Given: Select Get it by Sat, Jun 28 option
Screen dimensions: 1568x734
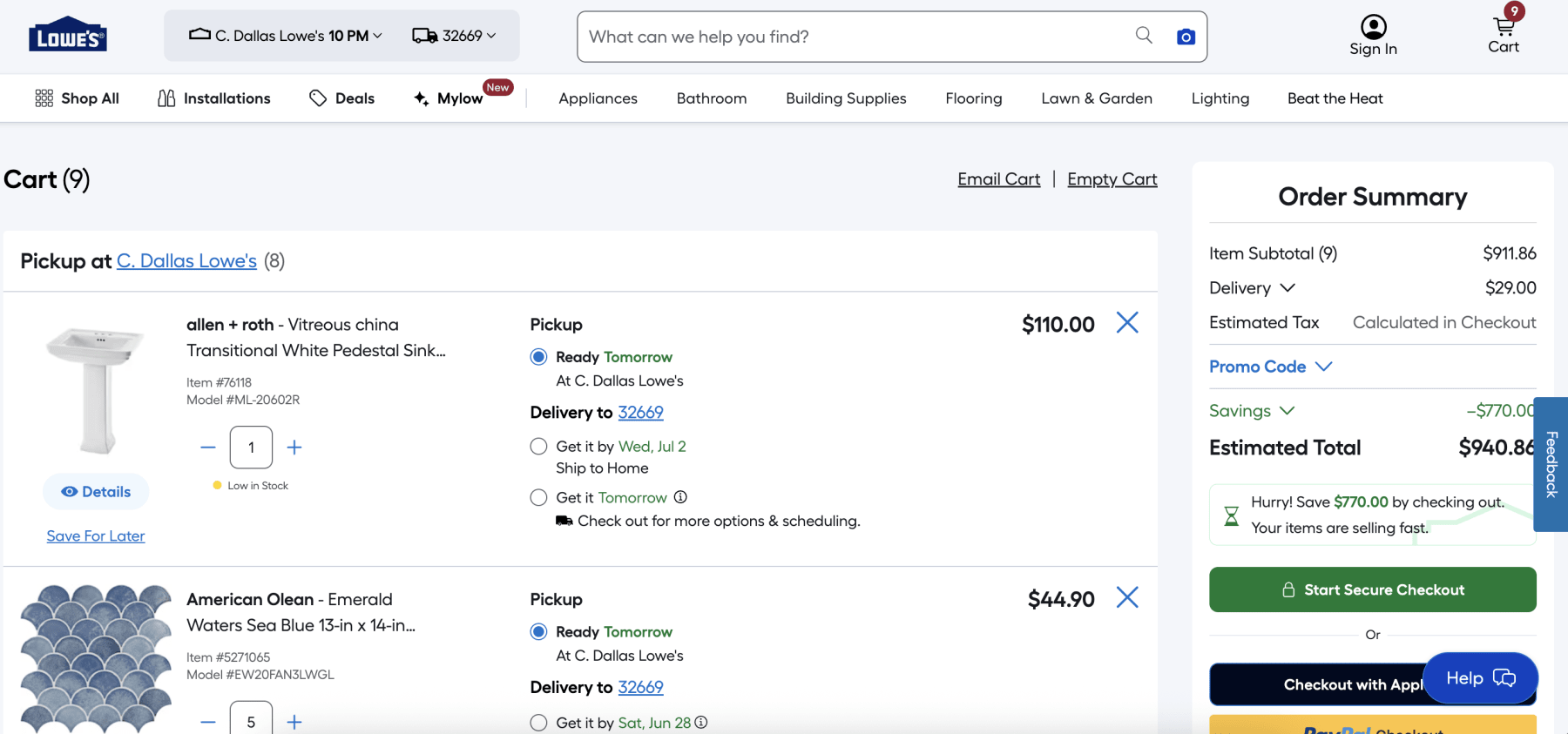Looking at the screenshot, I should coord(539,723).
